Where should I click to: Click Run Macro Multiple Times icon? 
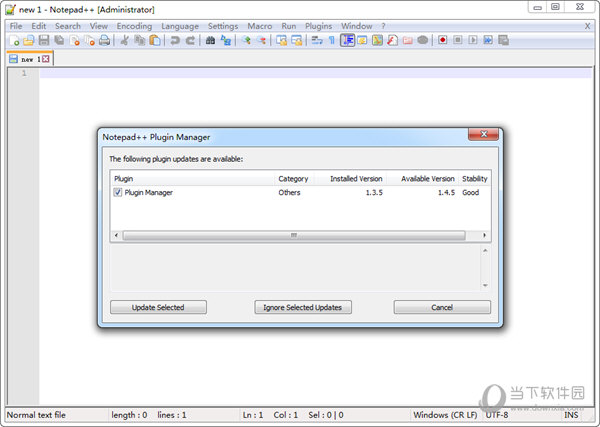point(488,40)
